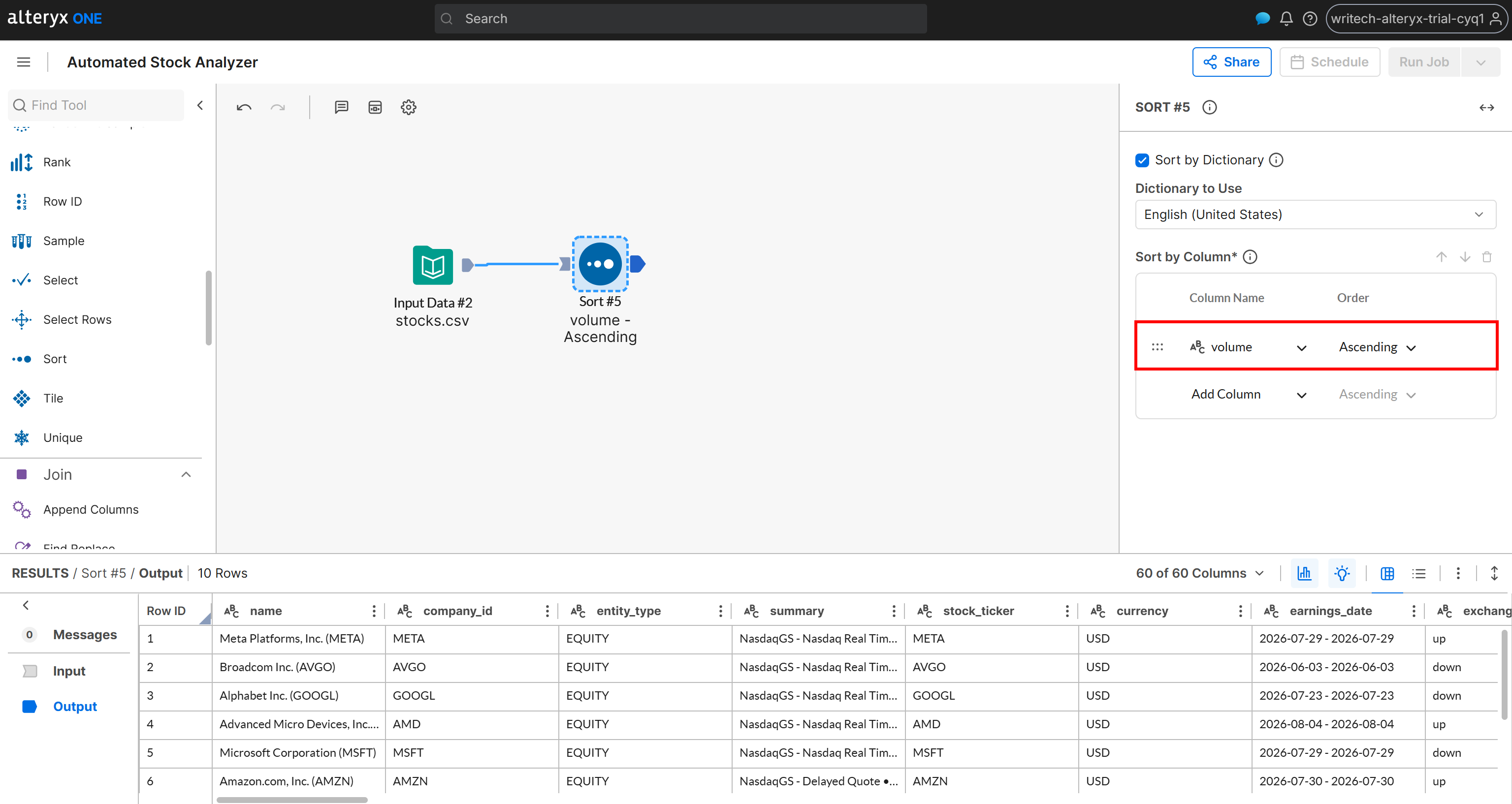1512x804 pixels.
Task: Show info for SORT #5 title
Action: 1210,107
